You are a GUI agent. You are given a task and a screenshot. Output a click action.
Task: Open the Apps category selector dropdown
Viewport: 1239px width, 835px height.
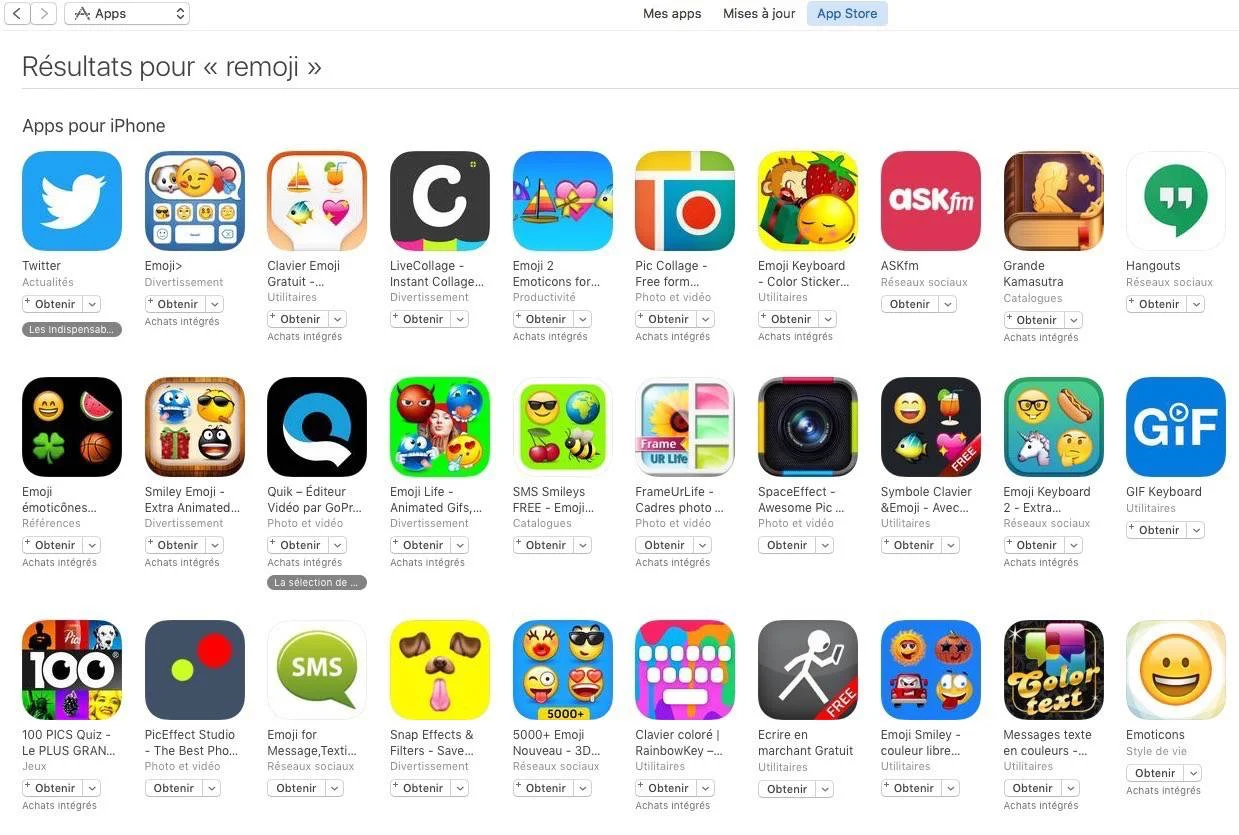127,14
